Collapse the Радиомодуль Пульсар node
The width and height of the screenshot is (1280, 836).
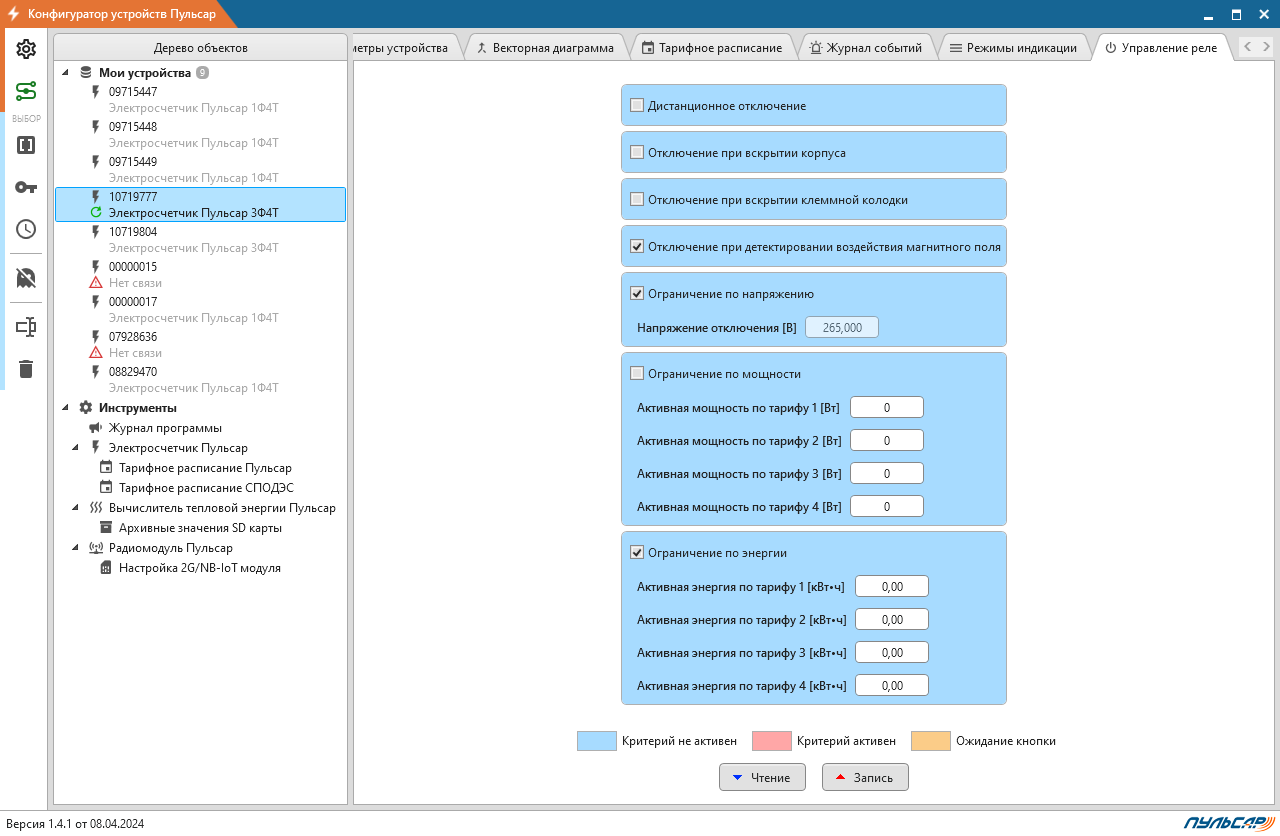tap(76, 548)
